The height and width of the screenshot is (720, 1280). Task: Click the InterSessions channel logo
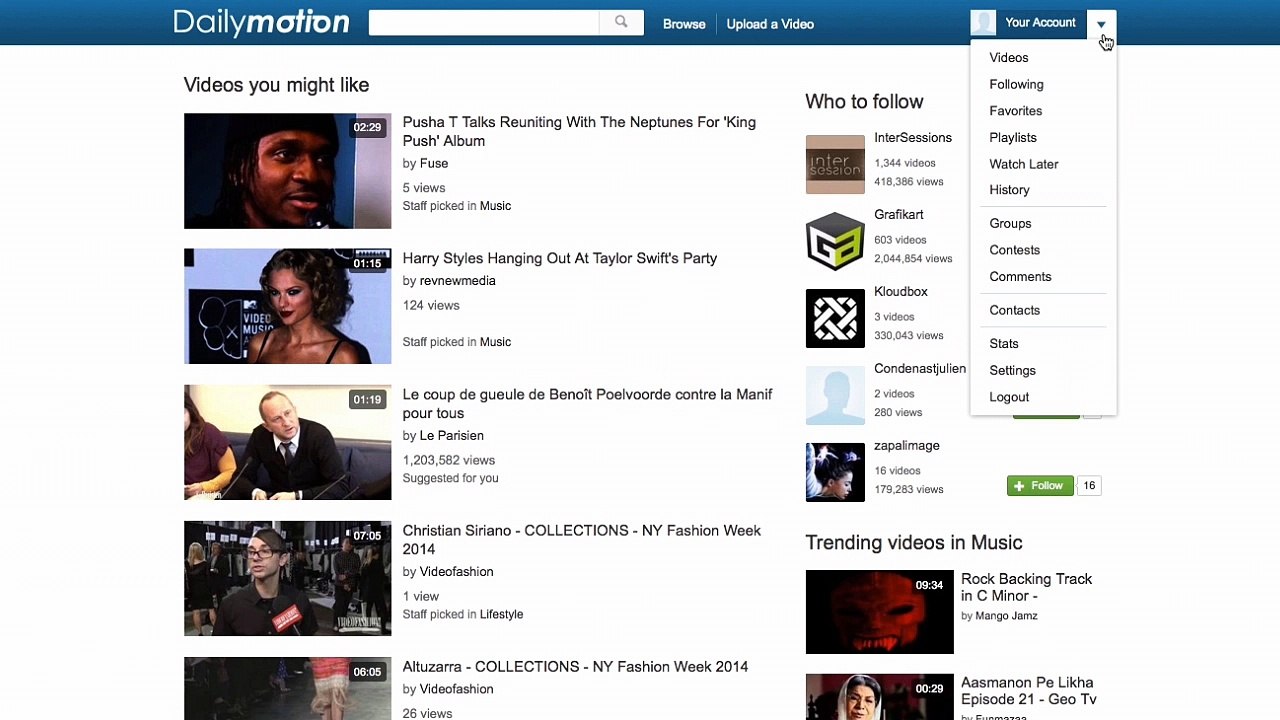tap(835, 164)
